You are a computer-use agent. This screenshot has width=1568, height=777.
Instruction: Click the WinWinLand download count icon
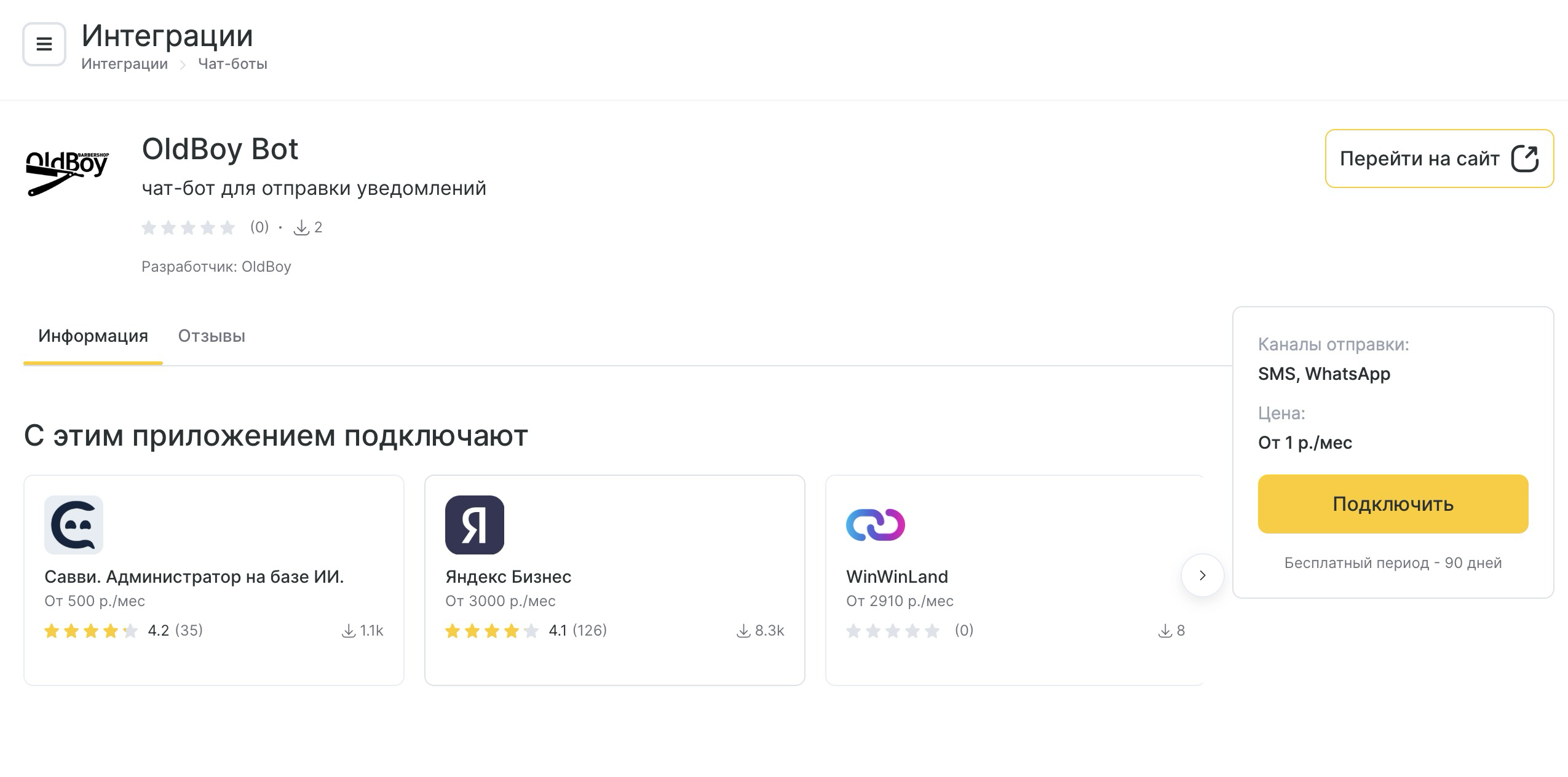(x=1165, y=631)
